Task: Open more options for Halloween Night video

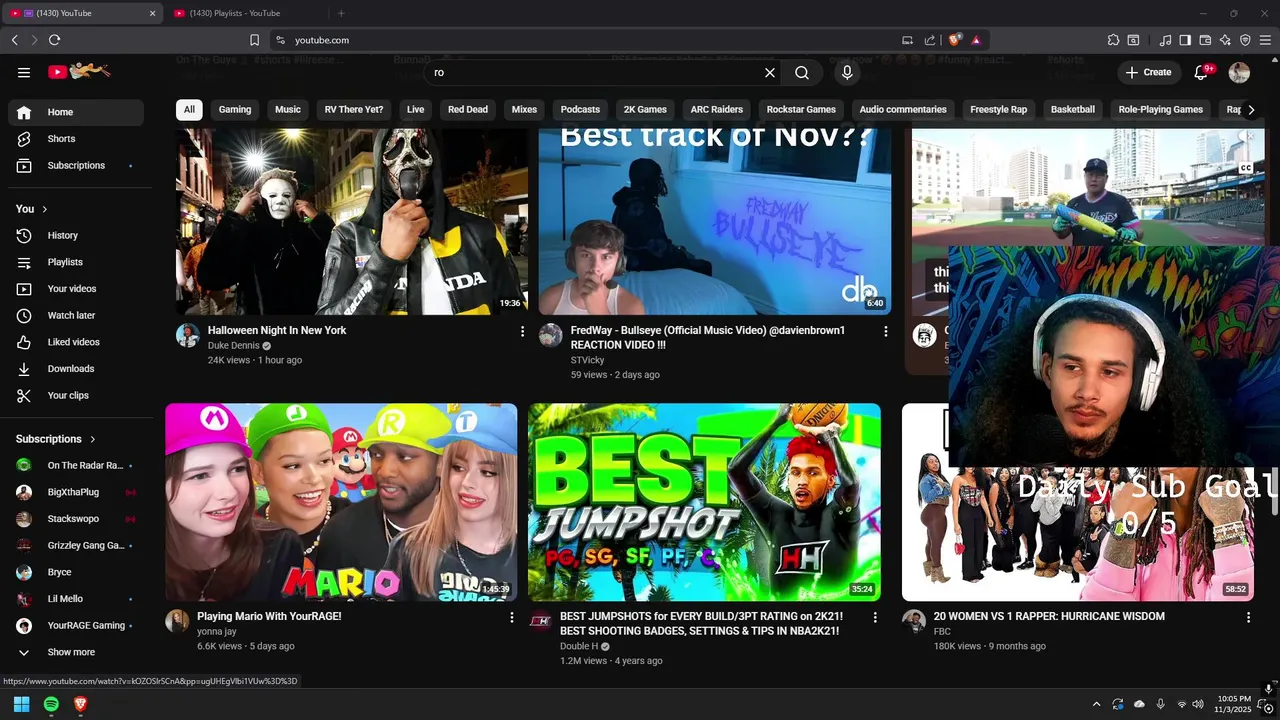Action: pyautogui.click(x=522, y=331)
